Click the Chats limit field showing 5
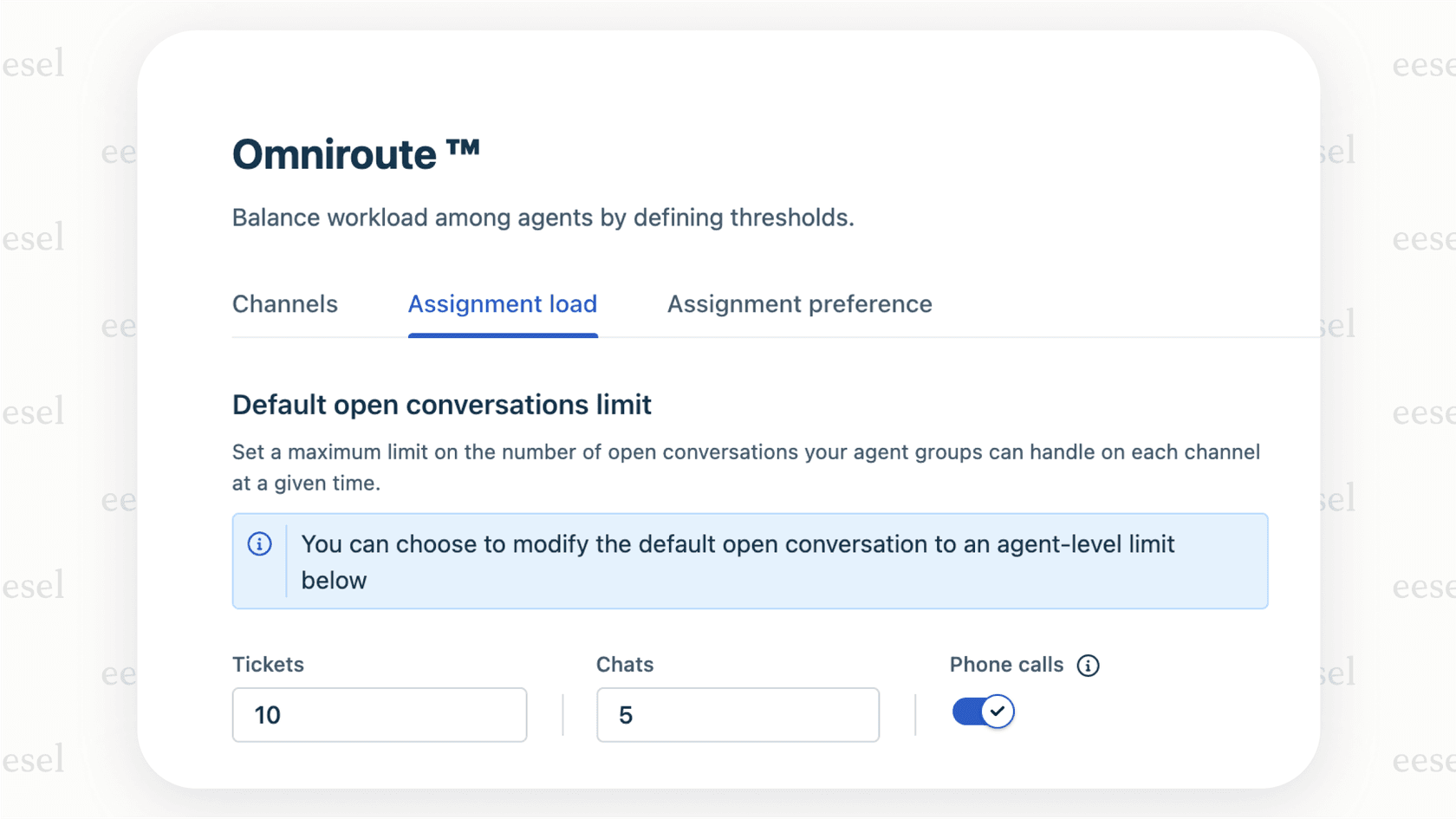This screenshot has width=1456, height=819. click(x=738, y=715)
